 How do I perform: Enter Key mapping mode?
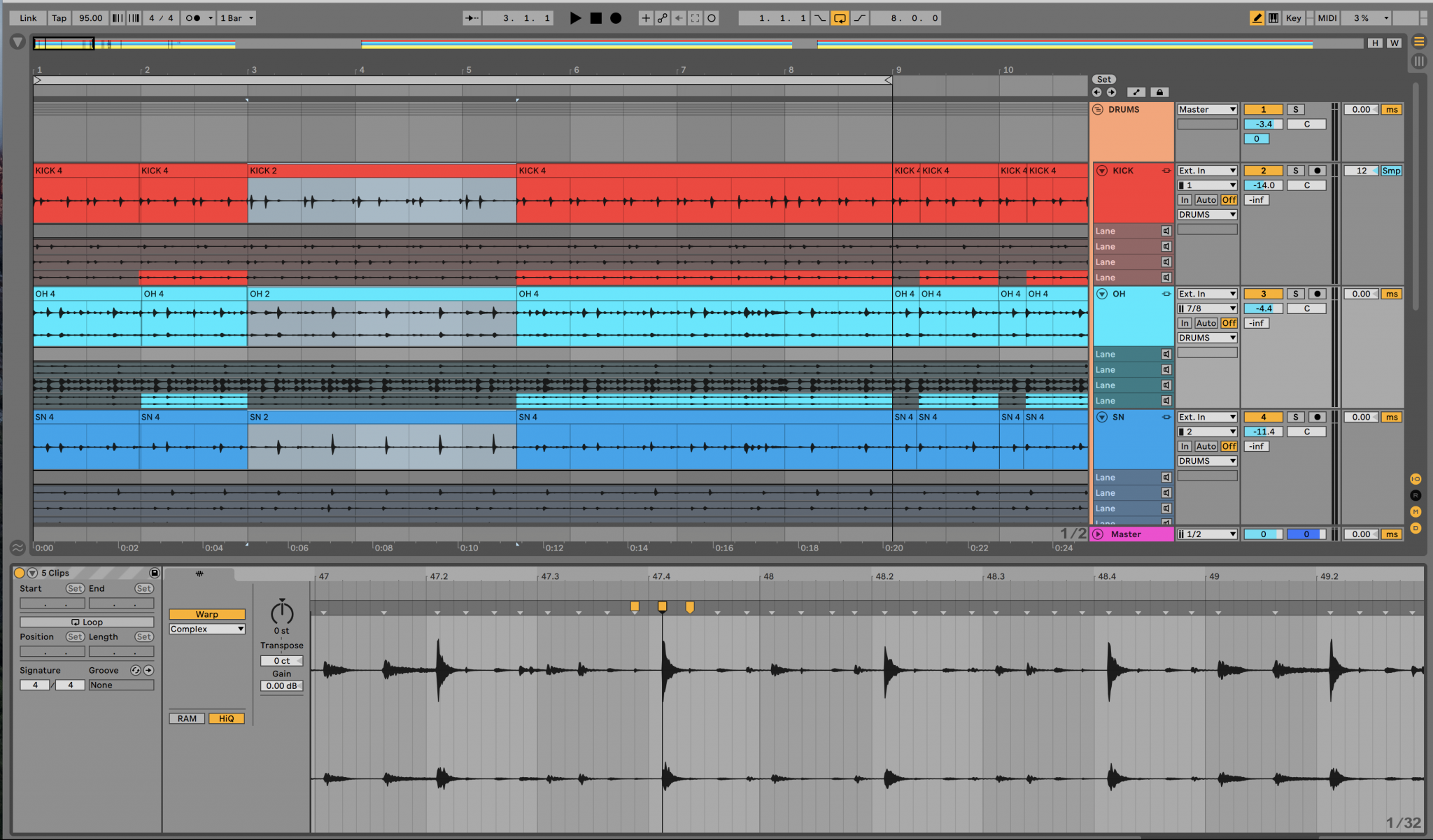[x=1294, y=17]
